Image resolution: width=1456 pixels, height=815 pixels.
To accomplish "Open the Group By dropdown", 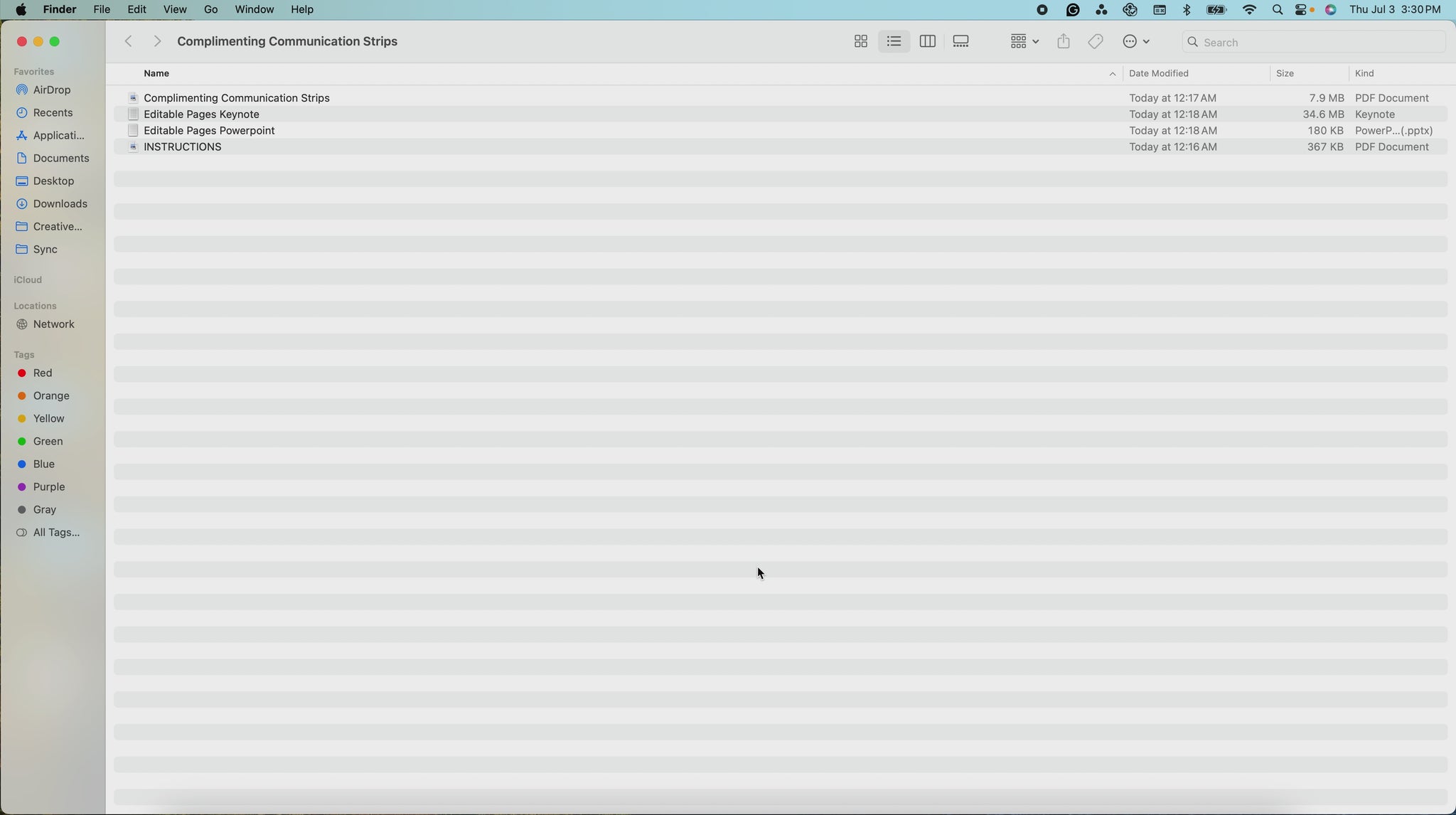I will tap(1024, 42).
